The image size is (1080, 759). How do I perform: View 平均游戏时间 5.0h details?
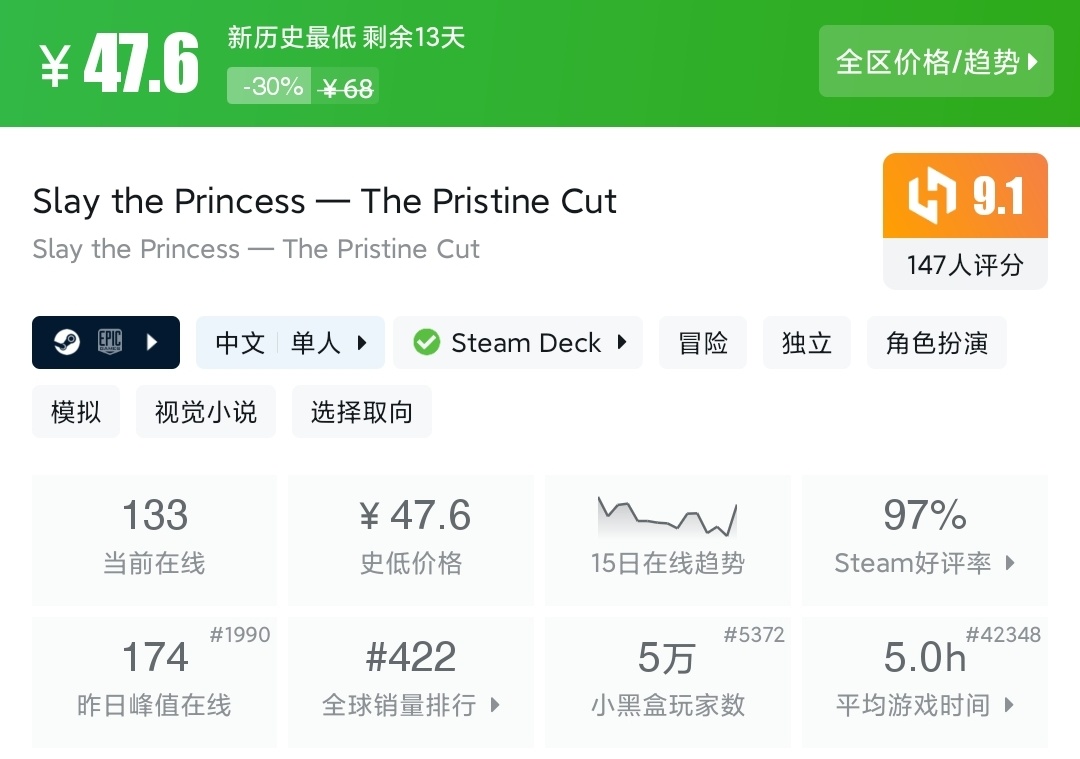(x=925, y=682)
